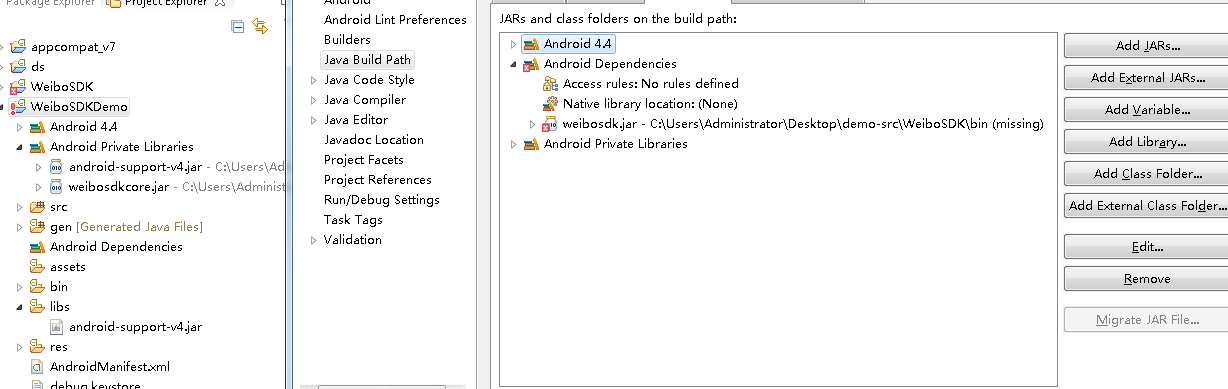The image size is (1228, 389).
Task: Click Android Private Libraries icon in build path list
Action: [531, 144]
